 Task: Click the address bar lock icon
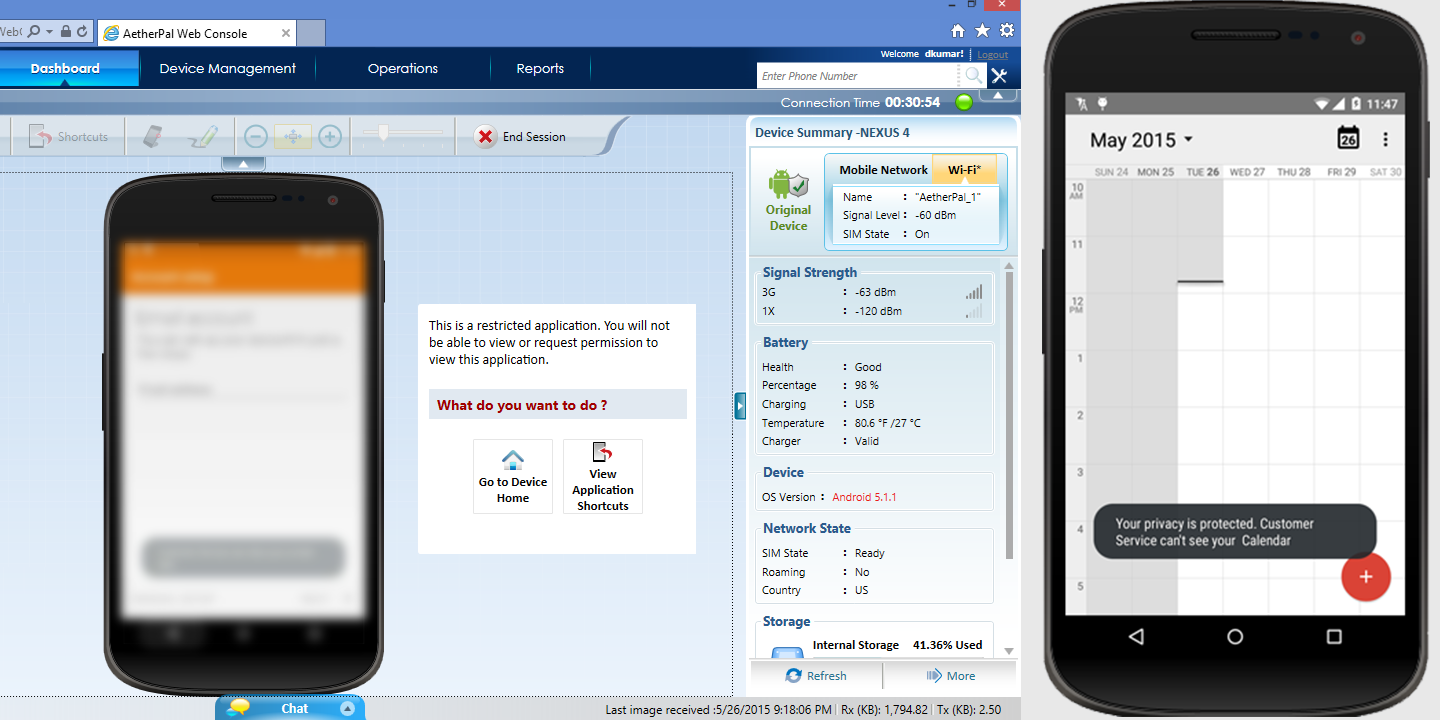pos(66,32)
